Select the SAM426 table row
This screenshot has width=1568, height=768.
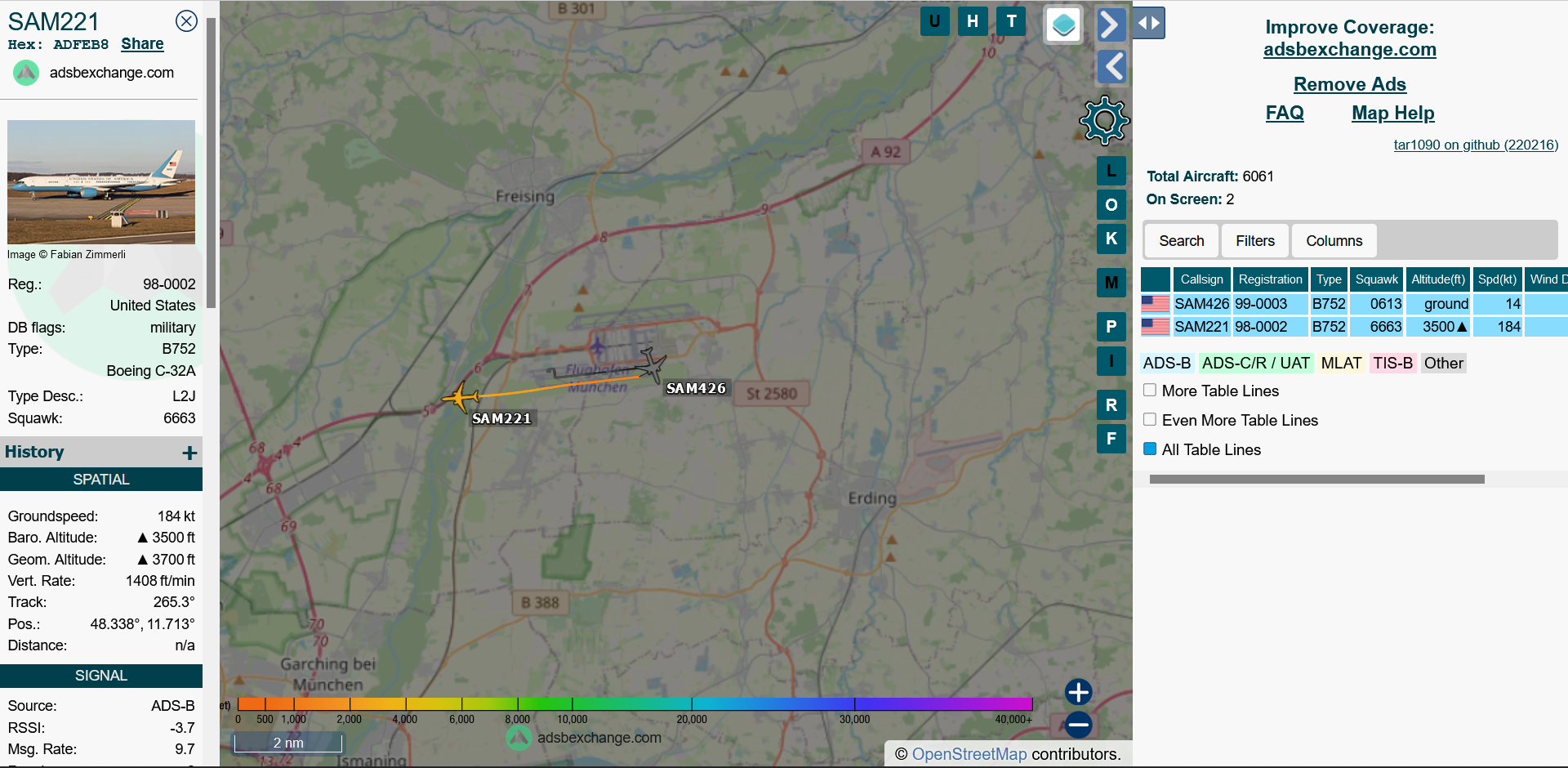1353,304
